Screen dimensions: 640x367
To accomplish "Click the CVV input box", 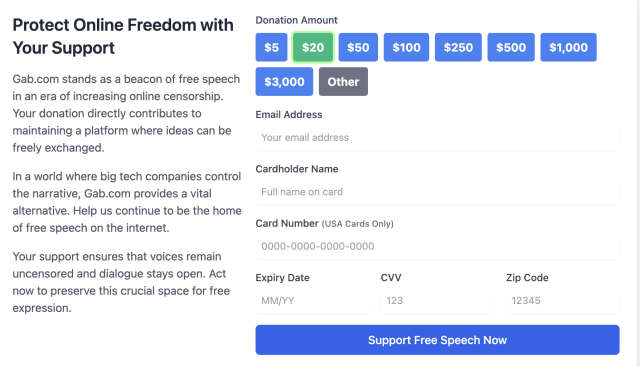I will coord(436,301).
